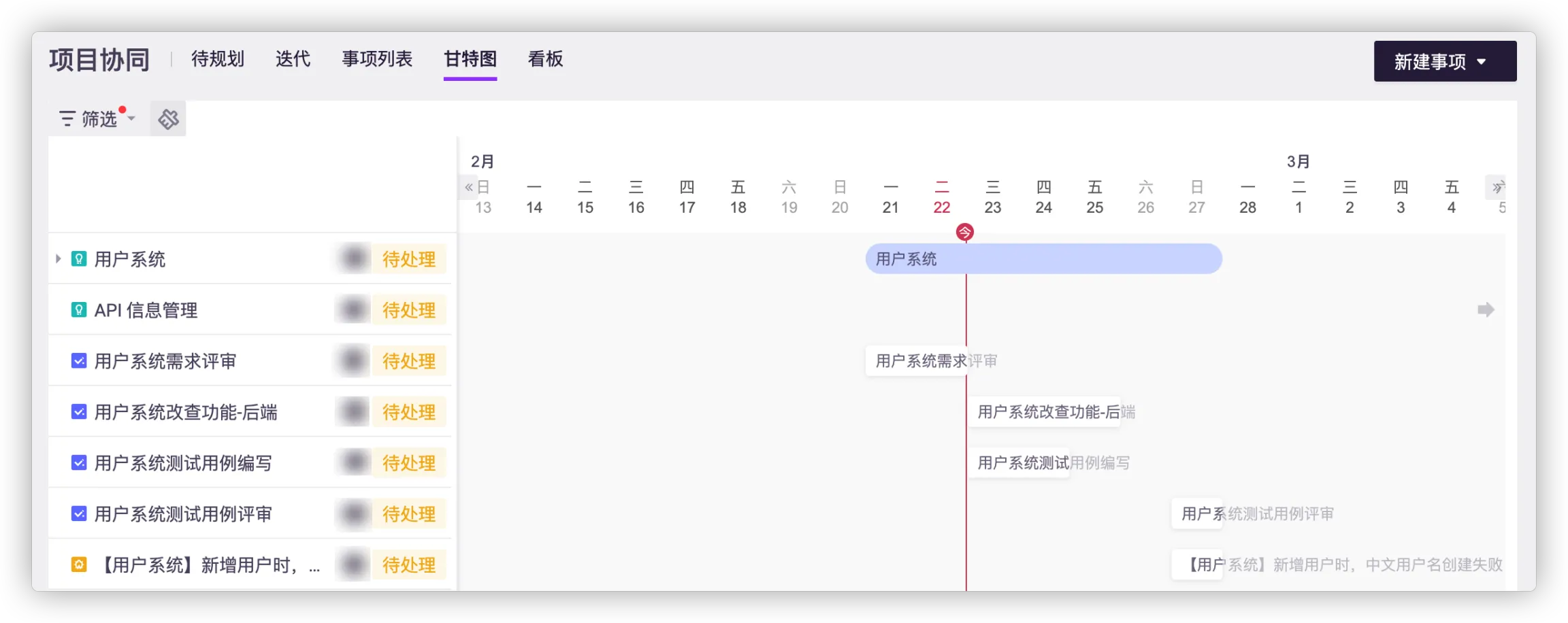Click 待处理 status of API 信息管理

point(408,310)
